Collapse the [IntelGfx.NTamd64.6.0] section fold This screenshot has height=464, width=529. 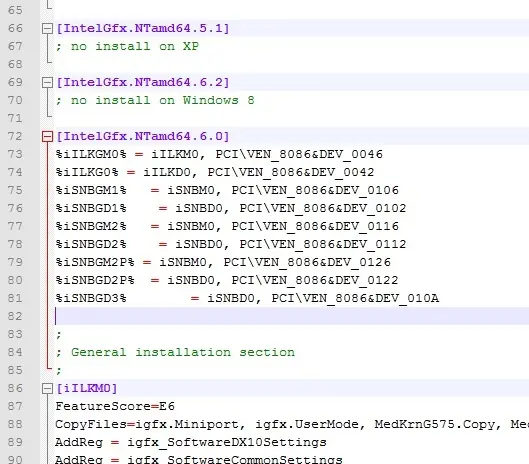47,137
